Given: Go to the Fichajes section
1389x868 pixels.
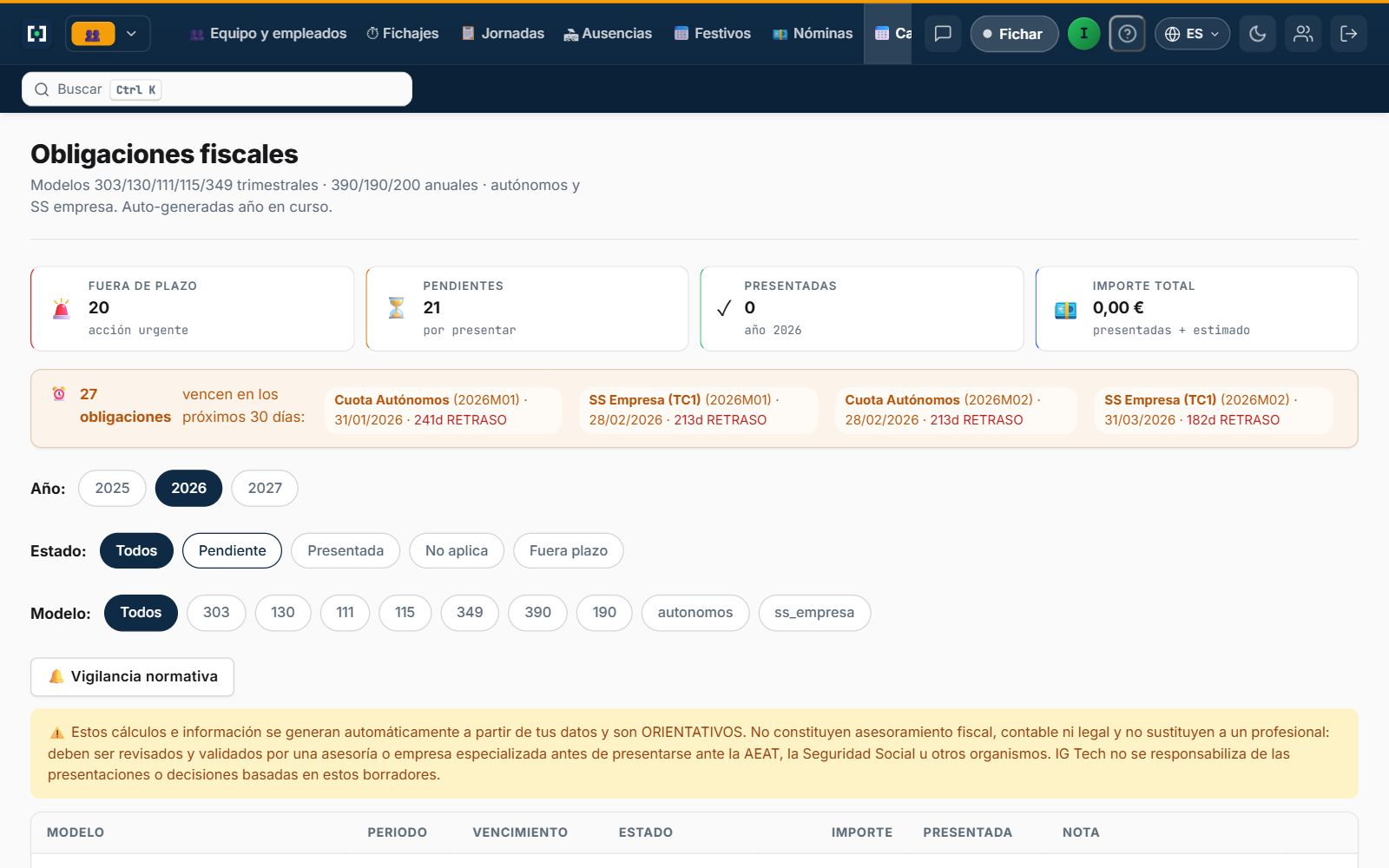Looking at the screenshot, I should click(403, 34).
